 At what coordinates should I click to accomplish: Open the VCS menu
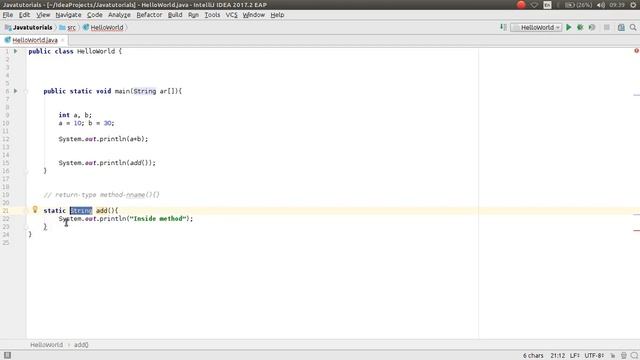231,15
